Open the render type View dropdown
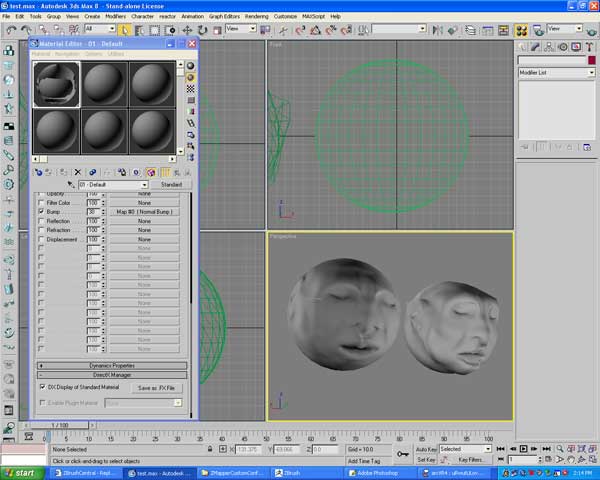The image size is (600, 480). (x=564, y=29)
